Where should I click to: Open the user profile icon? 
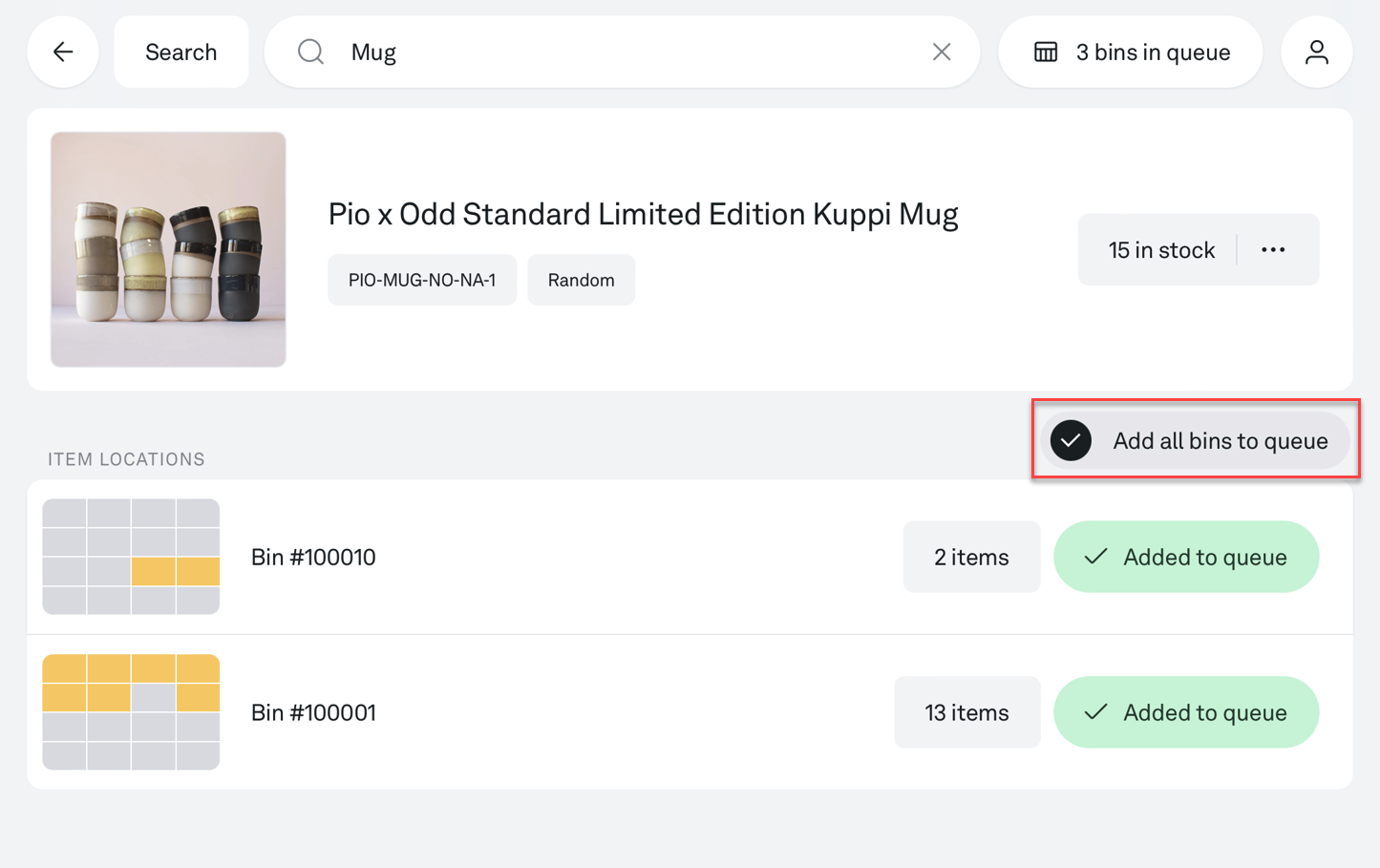click(1316, 52)
